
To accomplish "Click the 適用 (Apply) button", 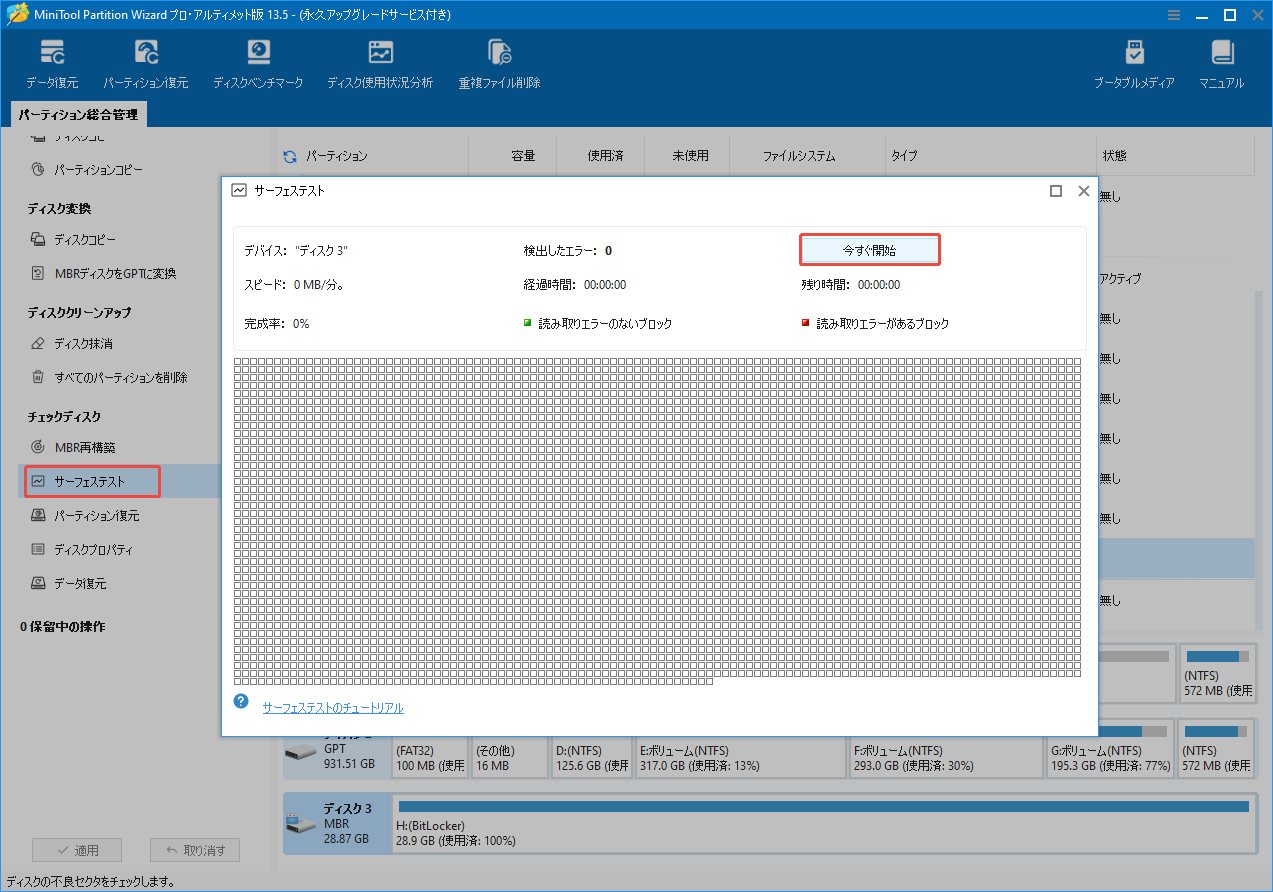I will [x=77, y=849].
